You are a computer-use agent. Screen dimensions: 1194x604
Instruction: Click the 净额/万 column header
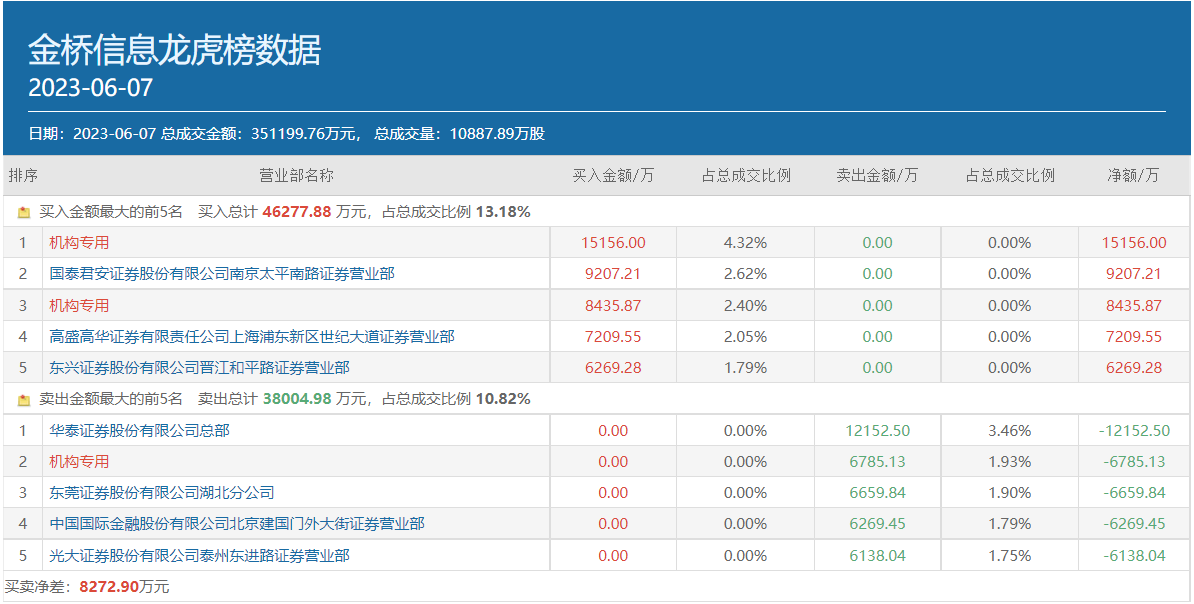(x=1134, y=175)
